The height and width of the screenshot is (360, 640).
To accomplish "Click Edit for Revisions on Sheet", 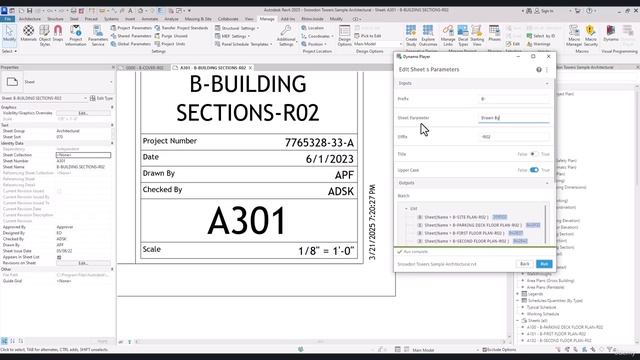I will pyautogui.click(x=83, y=263).
